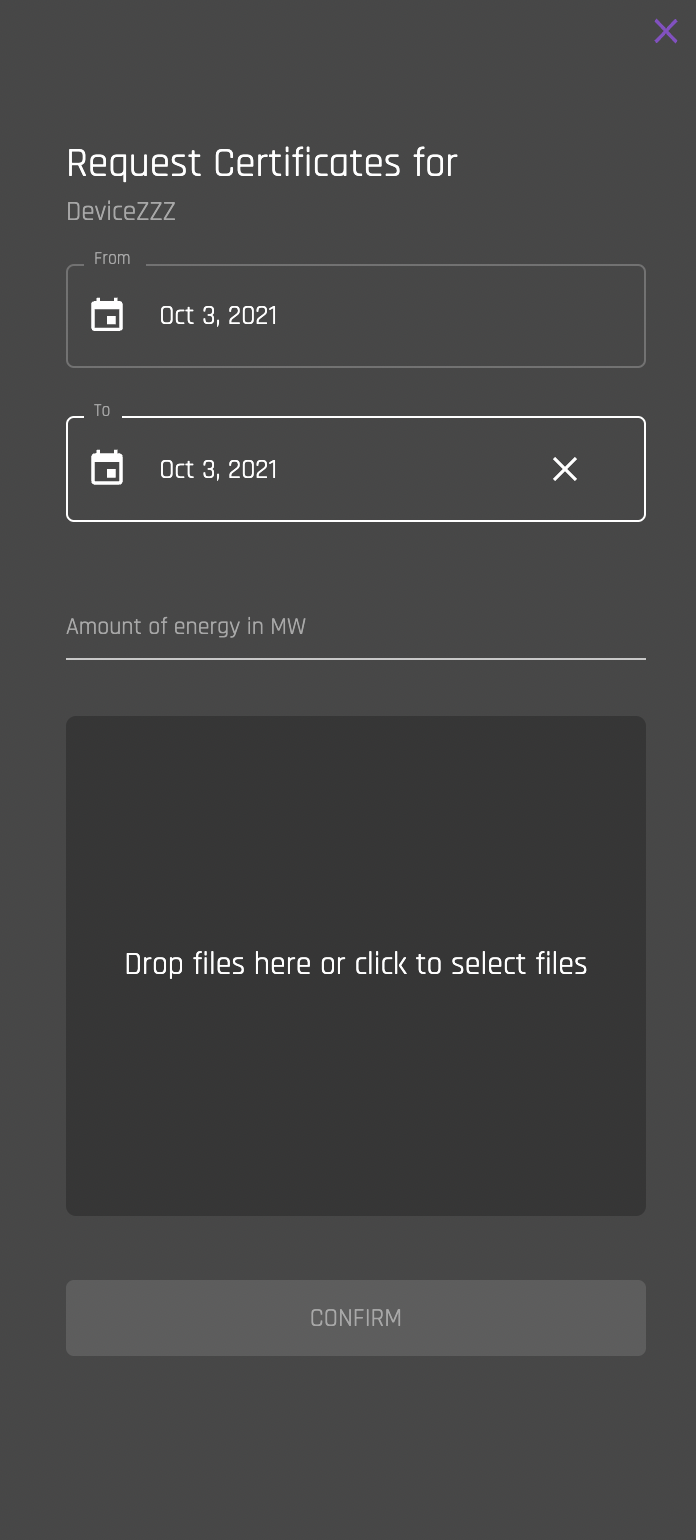Image resolution: width=696 pixels, height=1540 pixels.
Task: Click the 'Drop files here or click to select files' text
Action: (x=356, y=964)
